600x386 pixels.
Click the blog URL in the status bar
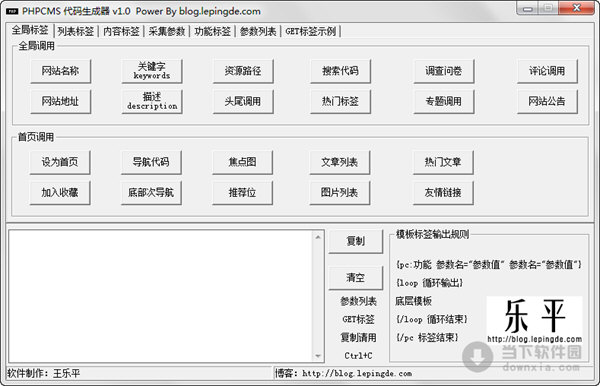click(357, 373)
